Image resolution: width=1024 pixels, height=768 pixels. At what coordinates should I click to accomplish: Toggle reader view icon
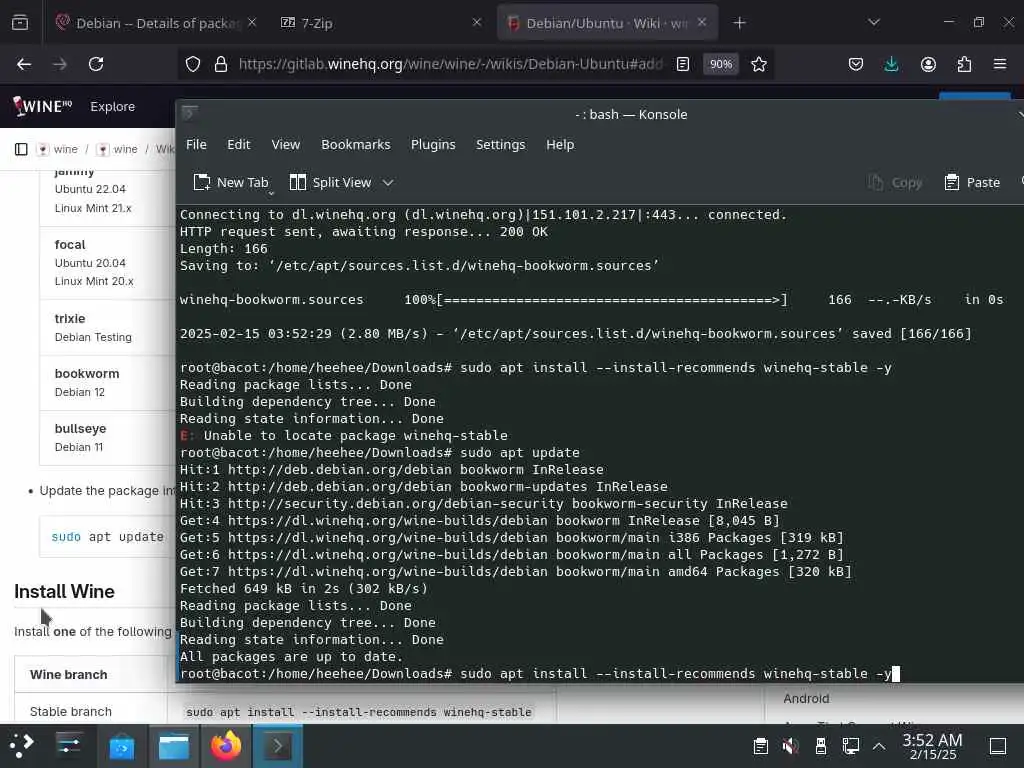pos(682,64)
